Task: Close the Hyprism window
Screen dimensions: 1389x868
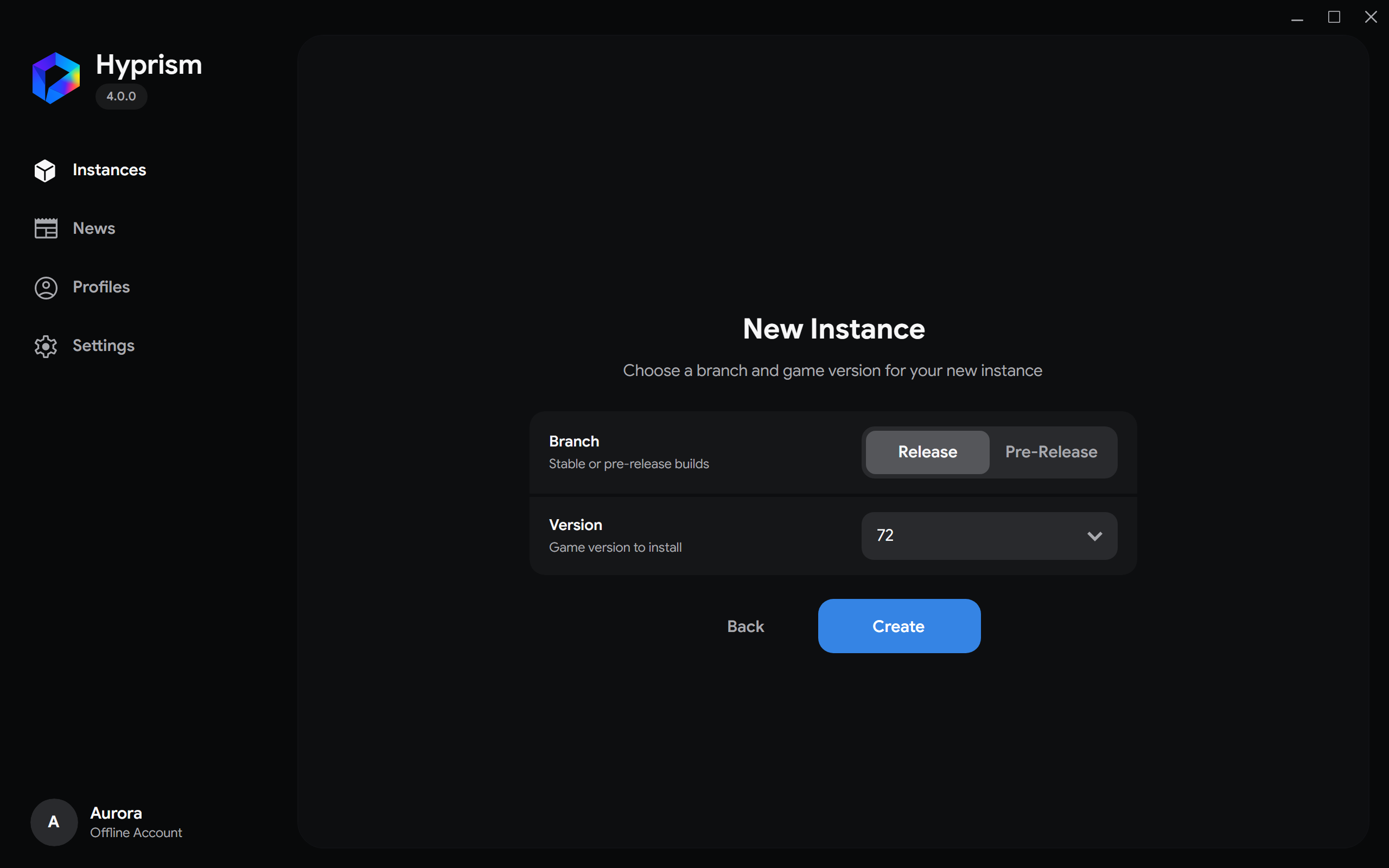Action: [1371, 17]
